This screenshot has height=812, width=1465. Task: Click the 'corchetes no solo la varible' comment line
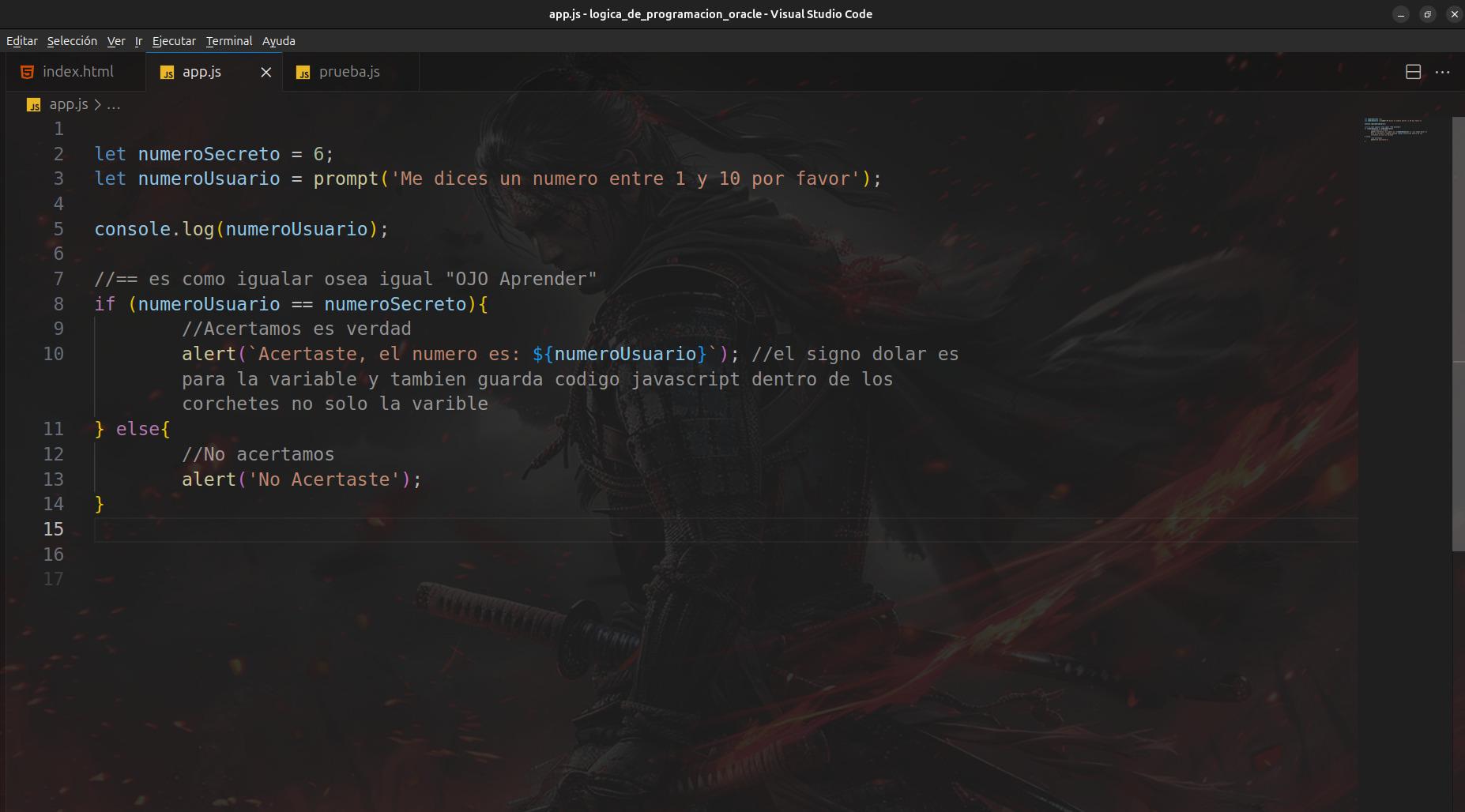click(x=335, y=404)
